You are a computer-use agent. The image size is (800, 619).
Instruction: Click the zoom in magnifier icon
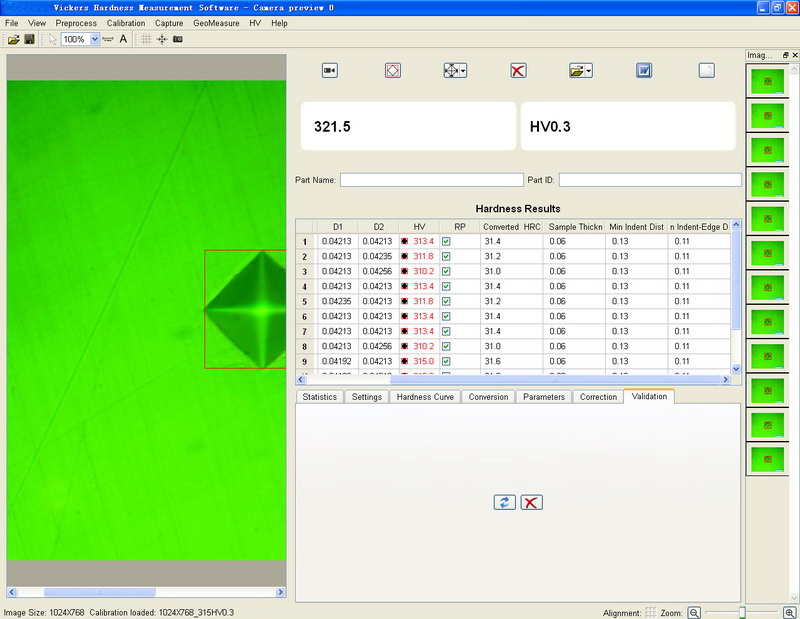coord(790,612)
